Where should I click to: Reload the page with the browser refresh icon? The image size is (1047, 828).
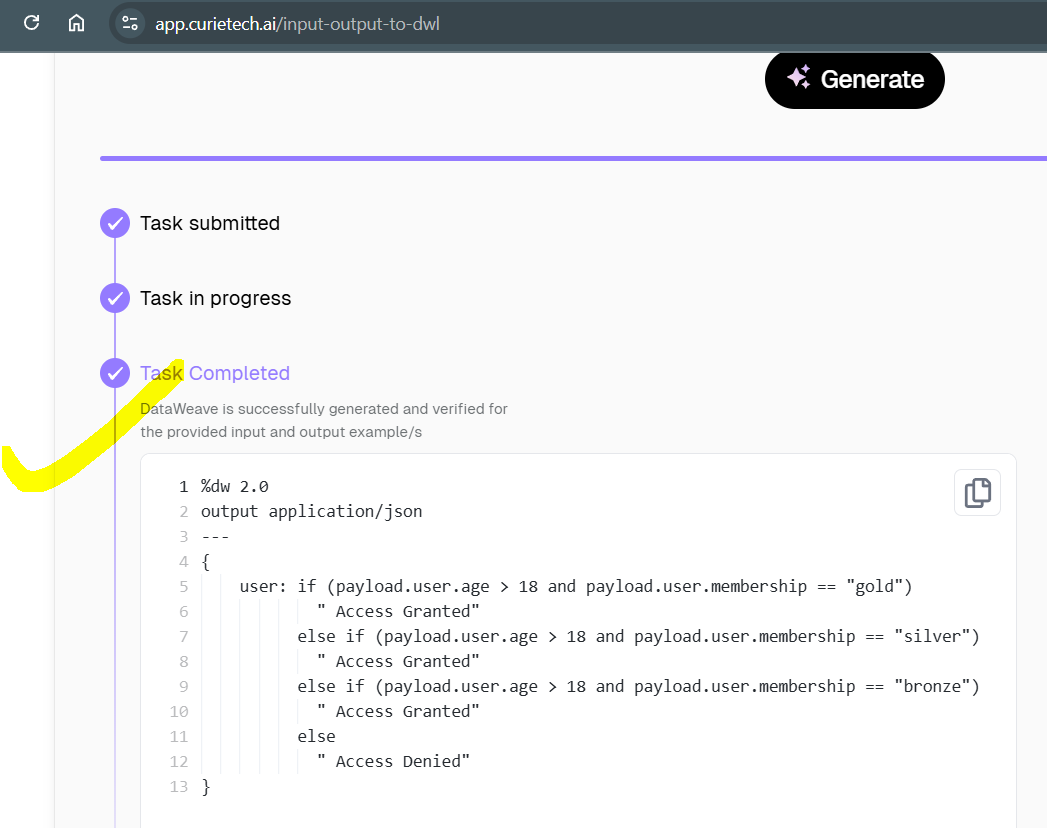click(31, 23)
